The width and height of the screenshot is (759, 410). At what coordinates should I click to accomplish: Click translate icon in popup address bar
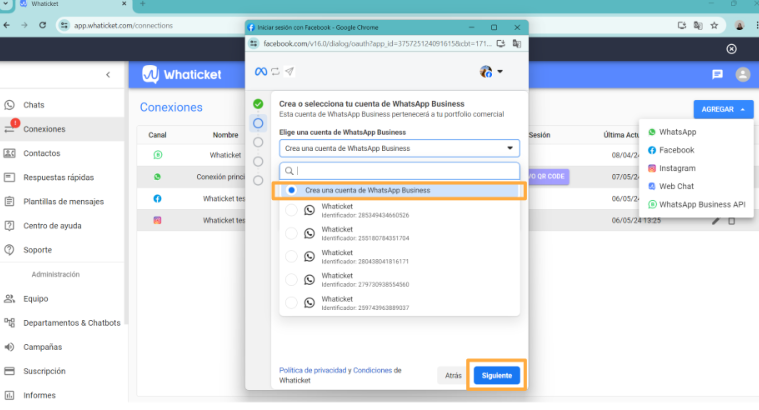coord(517,44)
